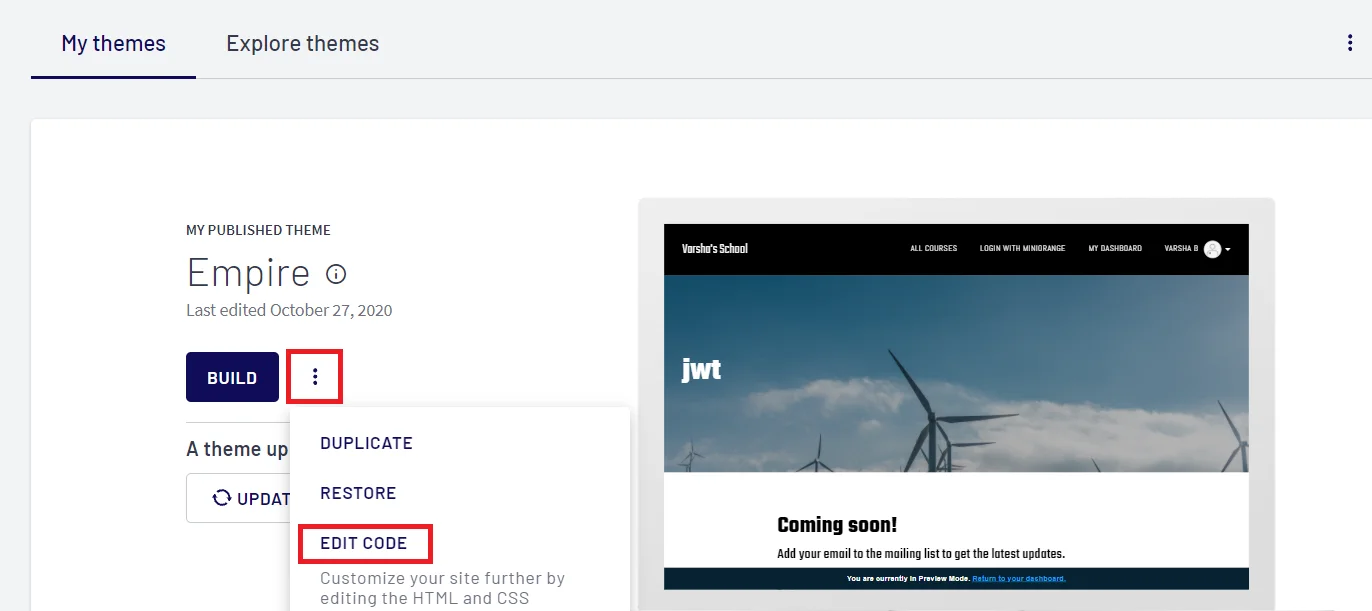Select Edit Code from the theme menu
Viewport: 1372px width, 611px height.
365,543
